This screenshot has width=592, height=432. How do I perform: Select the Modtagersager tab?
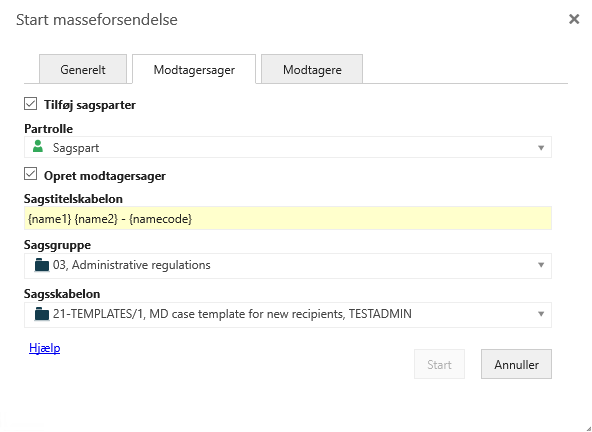click(194, 69)
